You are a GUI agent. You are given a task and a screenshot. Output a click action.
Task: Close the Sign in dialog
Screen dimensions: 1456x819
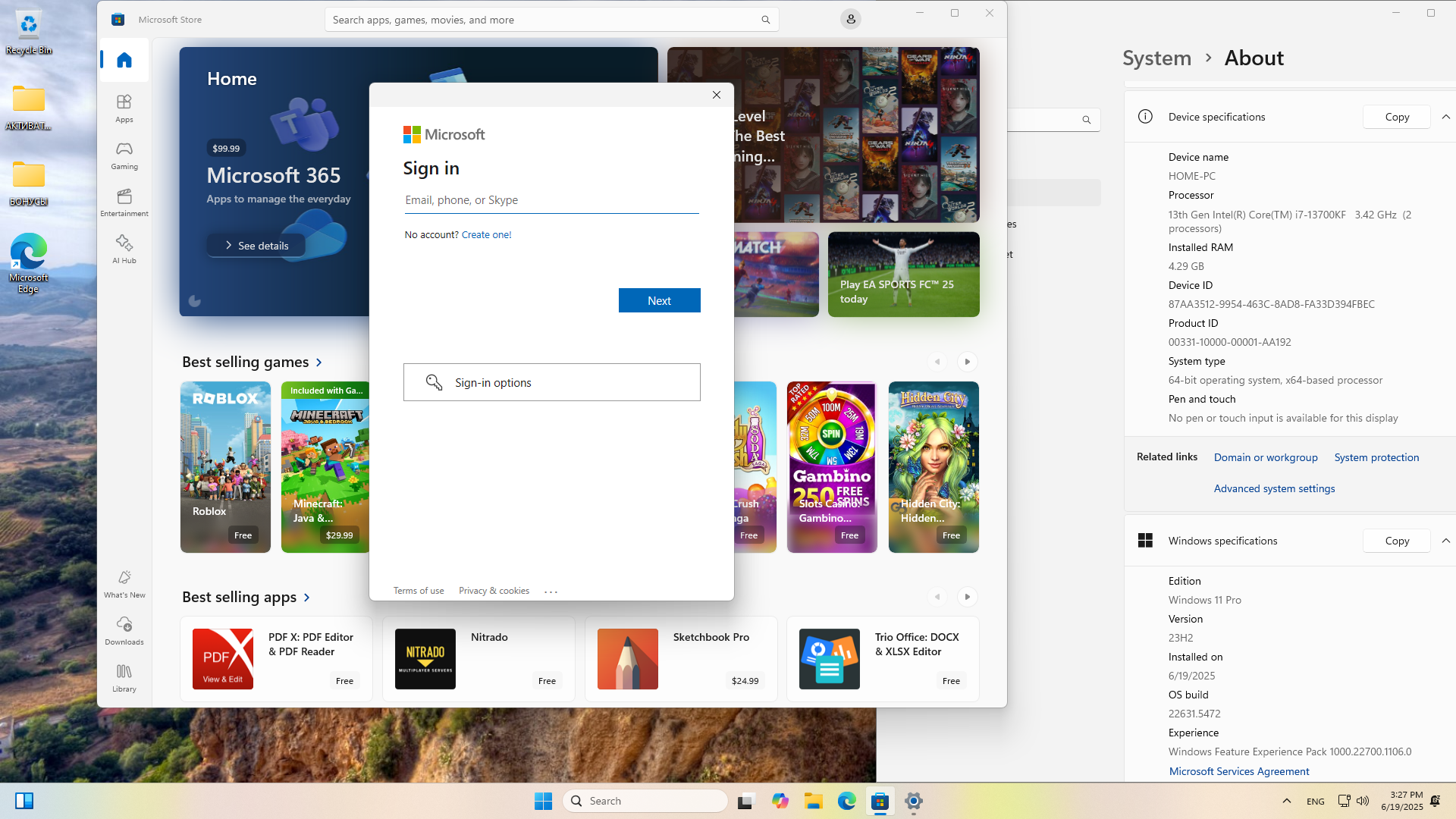pos(717,95)
